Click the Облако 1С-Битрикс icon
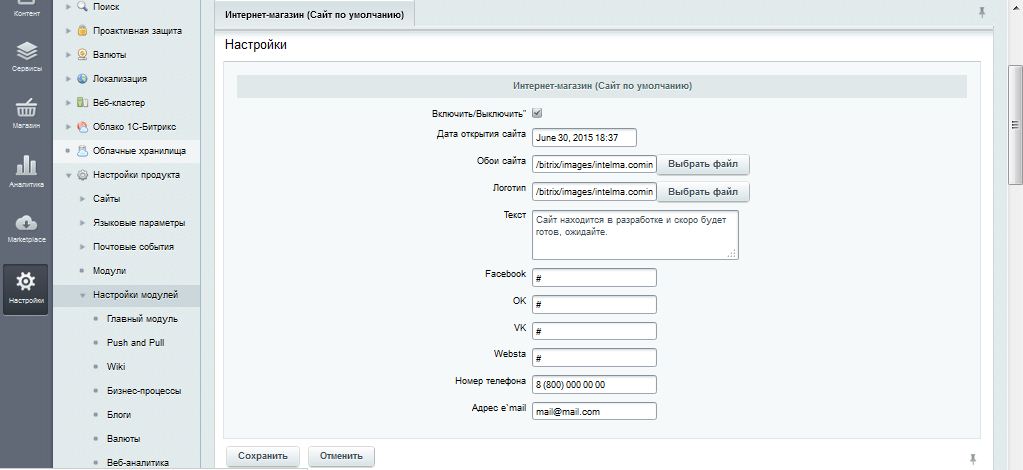 pos(82,127)
